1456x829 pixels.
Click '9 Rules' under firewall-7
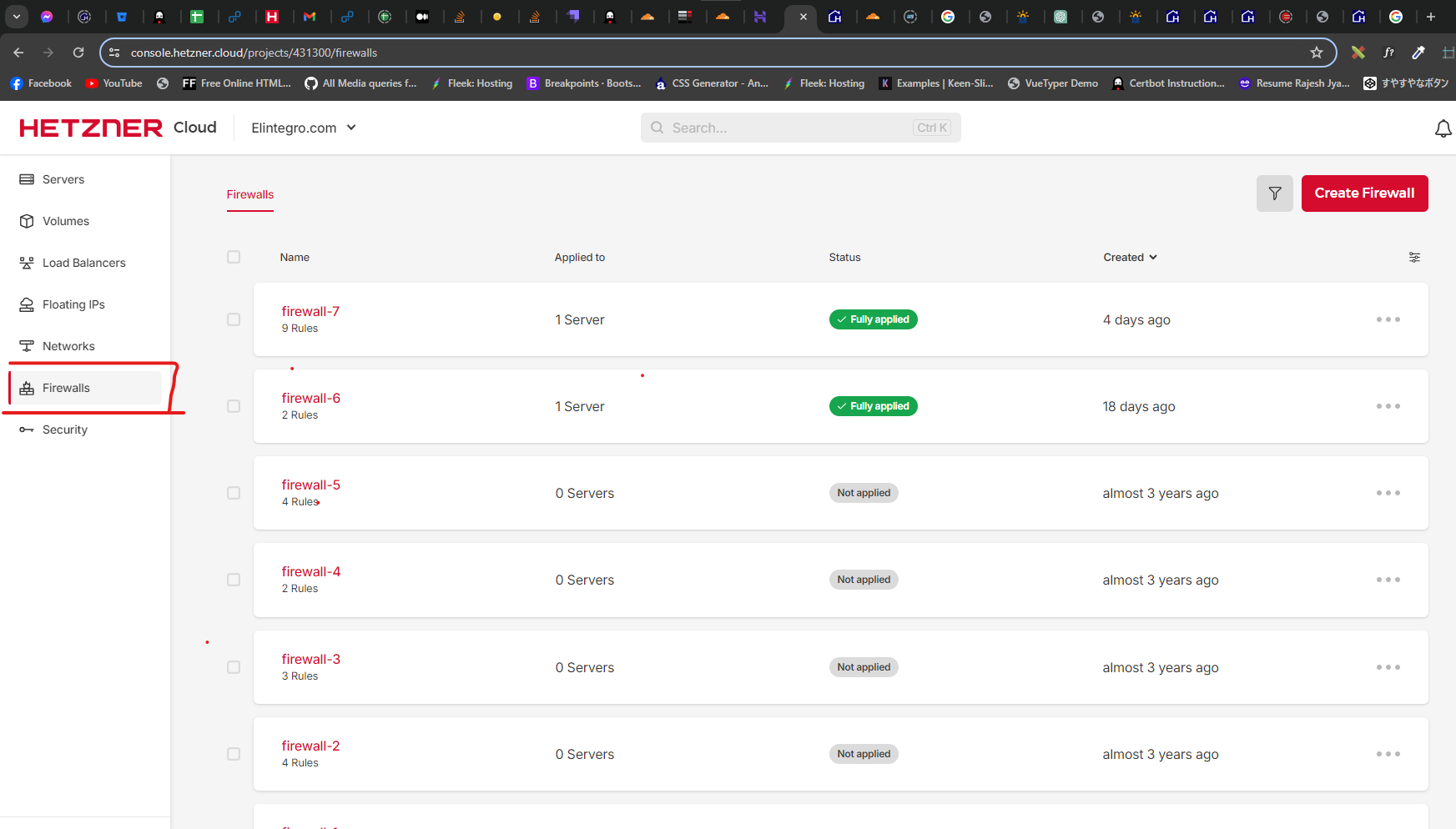[300, 329]
